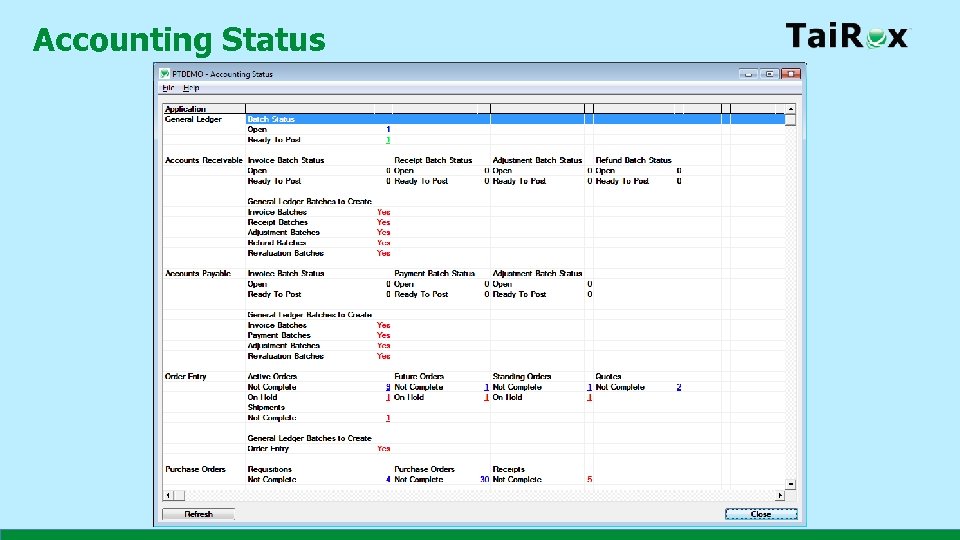Click the Accounting Status window title icon
960x540 pixels.
[x=165, y=73]
